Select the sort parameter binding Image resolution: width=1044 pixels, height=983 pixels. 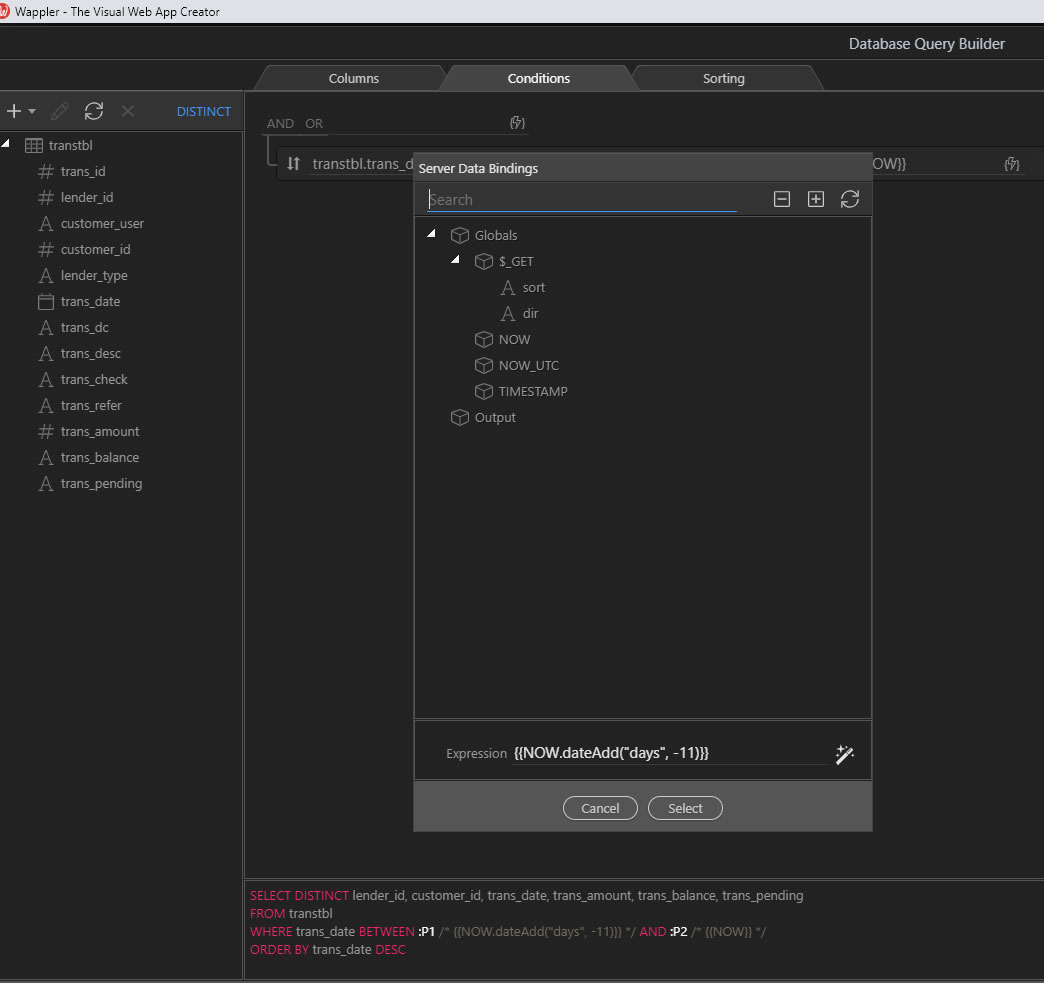533,287
